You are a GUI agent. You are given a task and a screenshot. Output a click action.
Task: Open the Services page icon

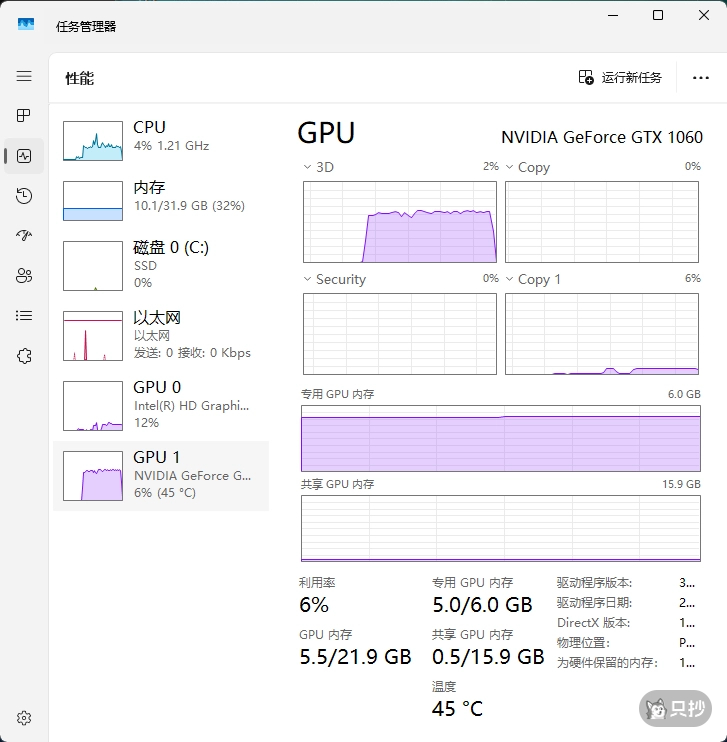[24, 356]
